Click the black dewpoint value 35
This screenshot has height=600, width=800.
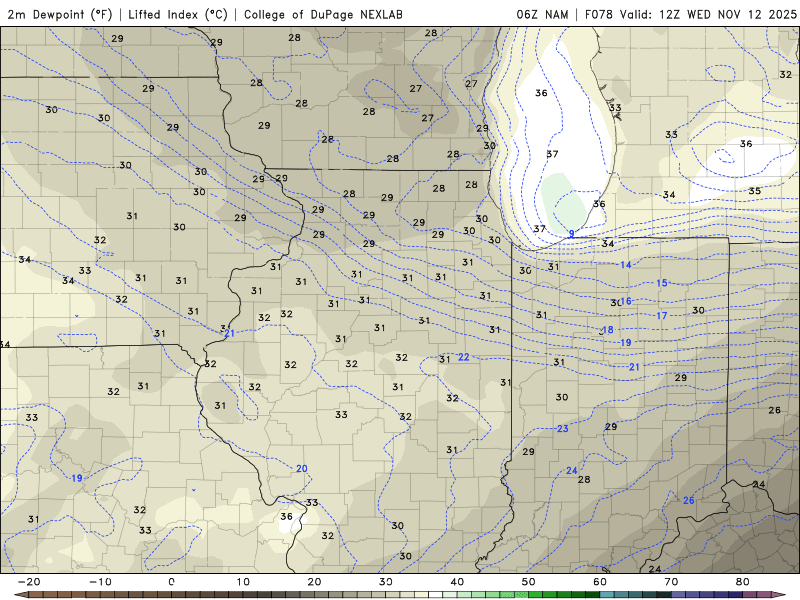[755, 191]
